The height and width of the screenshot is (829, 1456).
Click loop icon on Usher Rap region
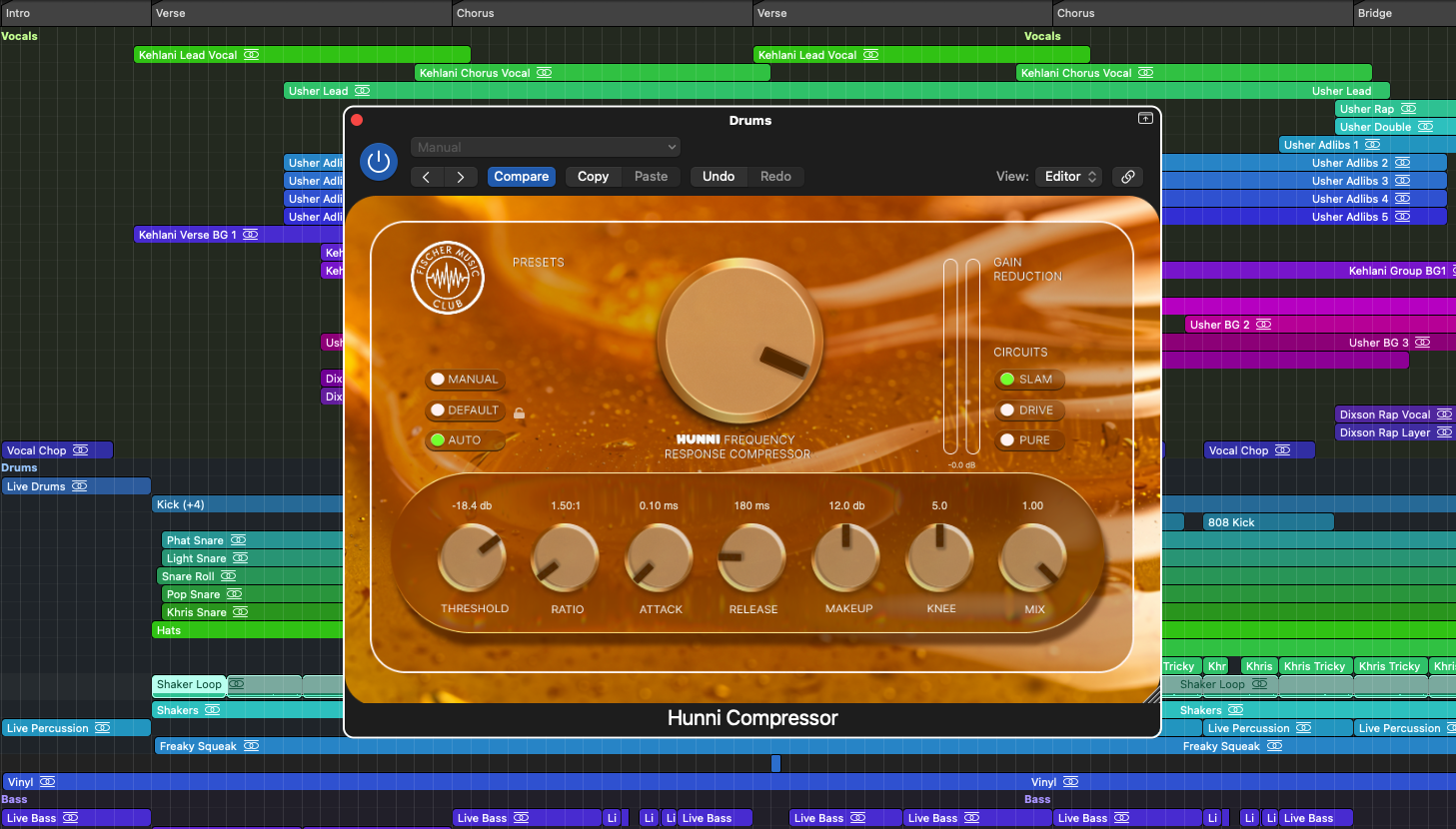pyautogui.click(x=1408, y=109)
